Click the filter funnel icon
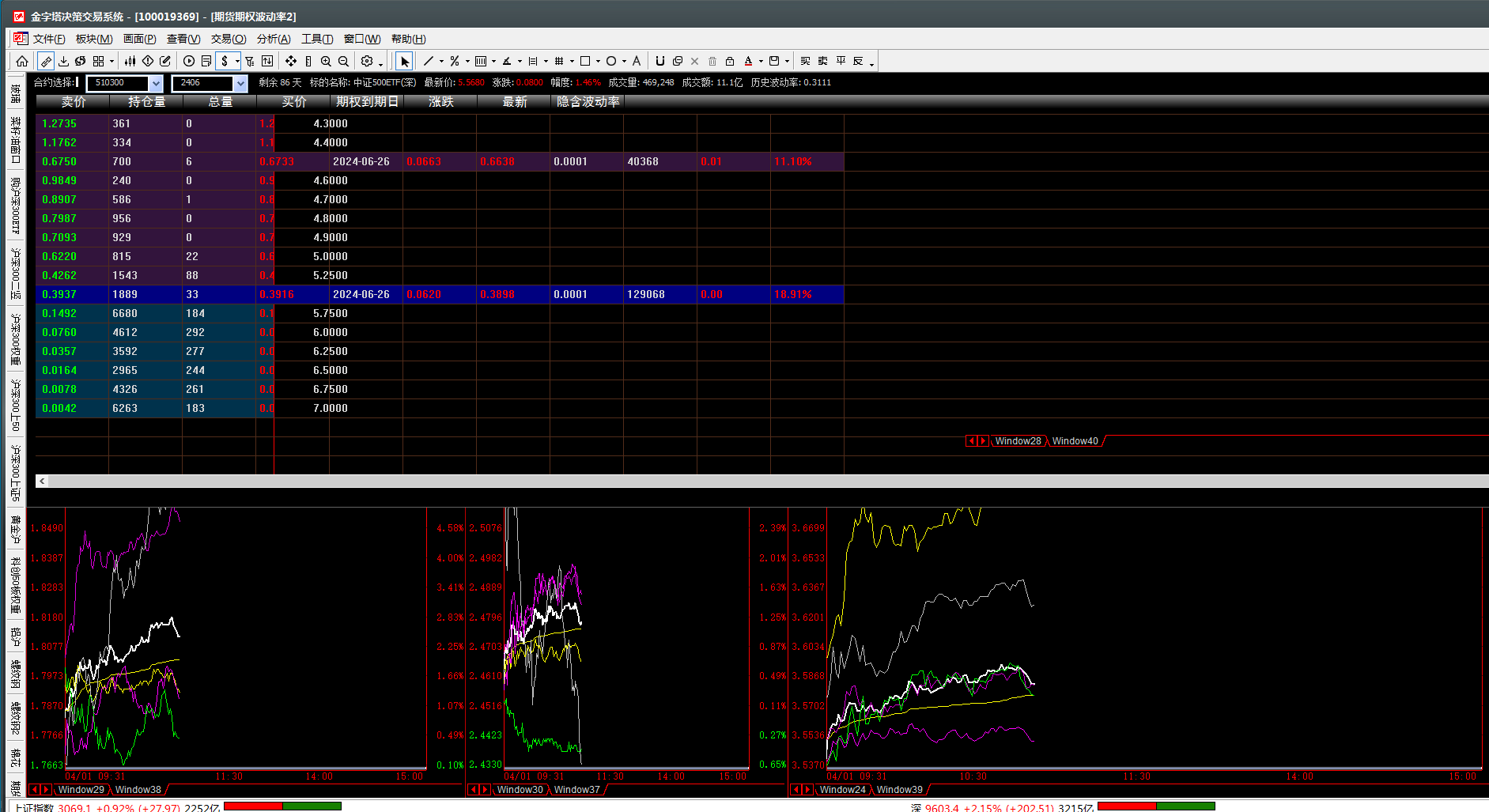 pos(250,61)
